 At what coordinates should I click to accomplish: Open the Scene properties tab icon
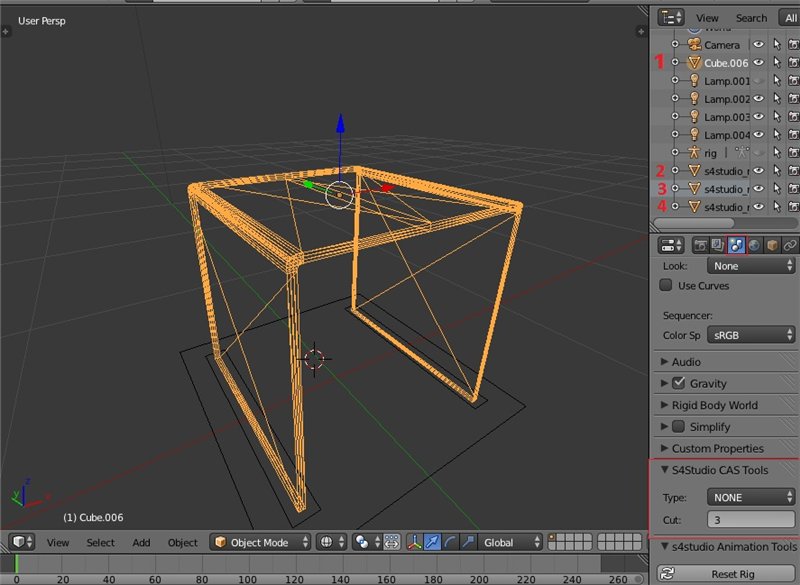736,244
